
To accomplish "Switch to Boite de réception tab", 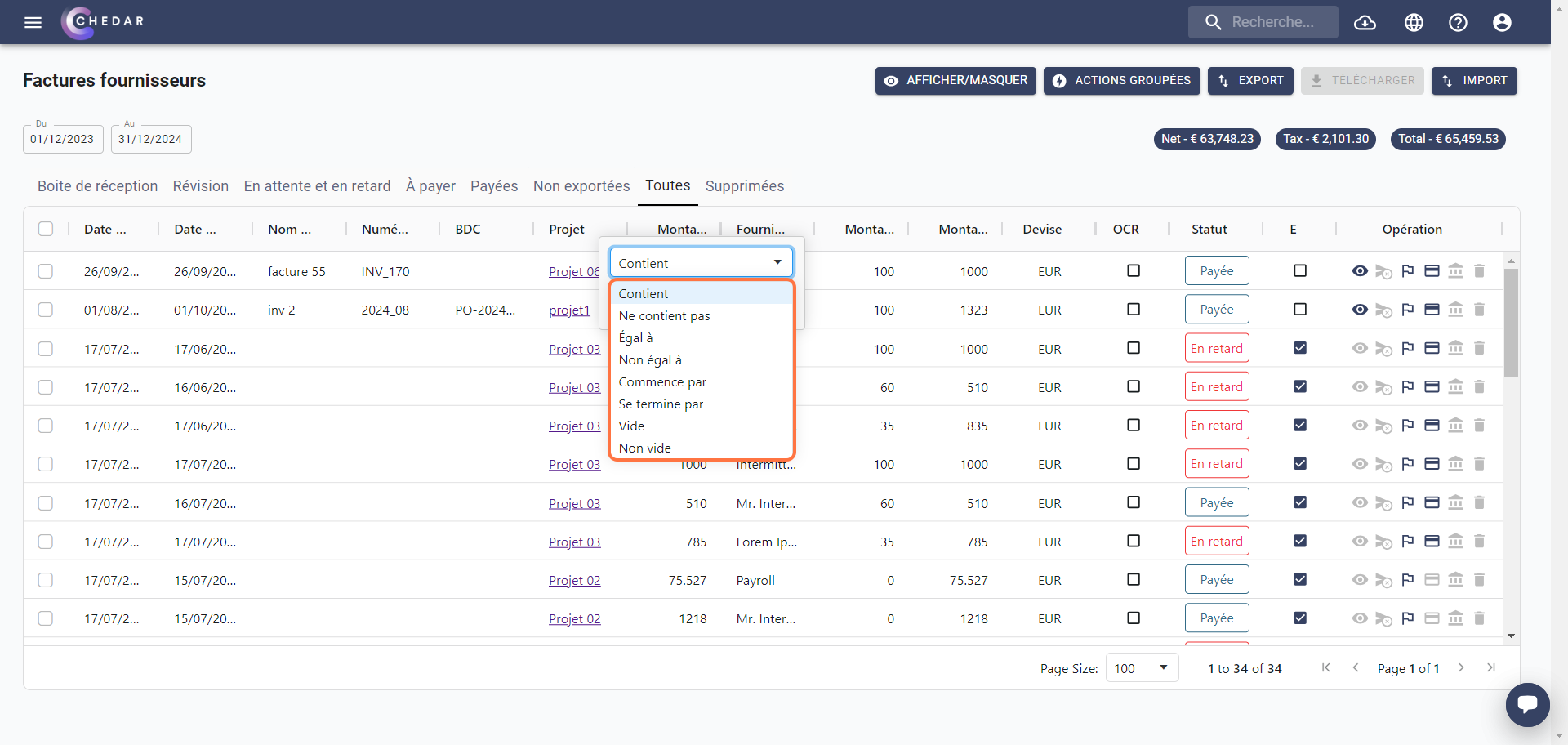I will click(97, 186).
